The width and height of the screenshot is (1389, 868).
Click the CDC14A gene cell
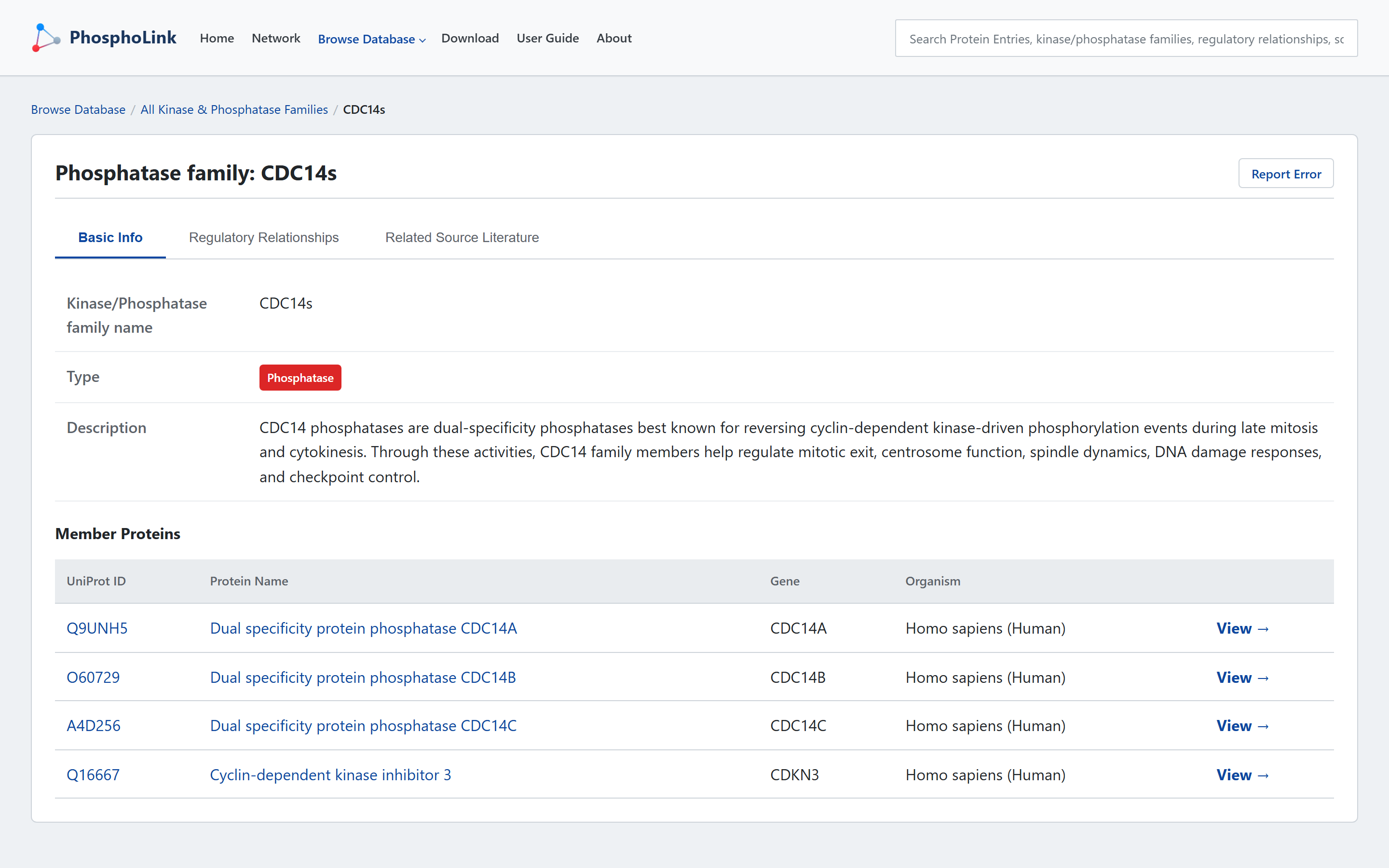pos(798,628)
